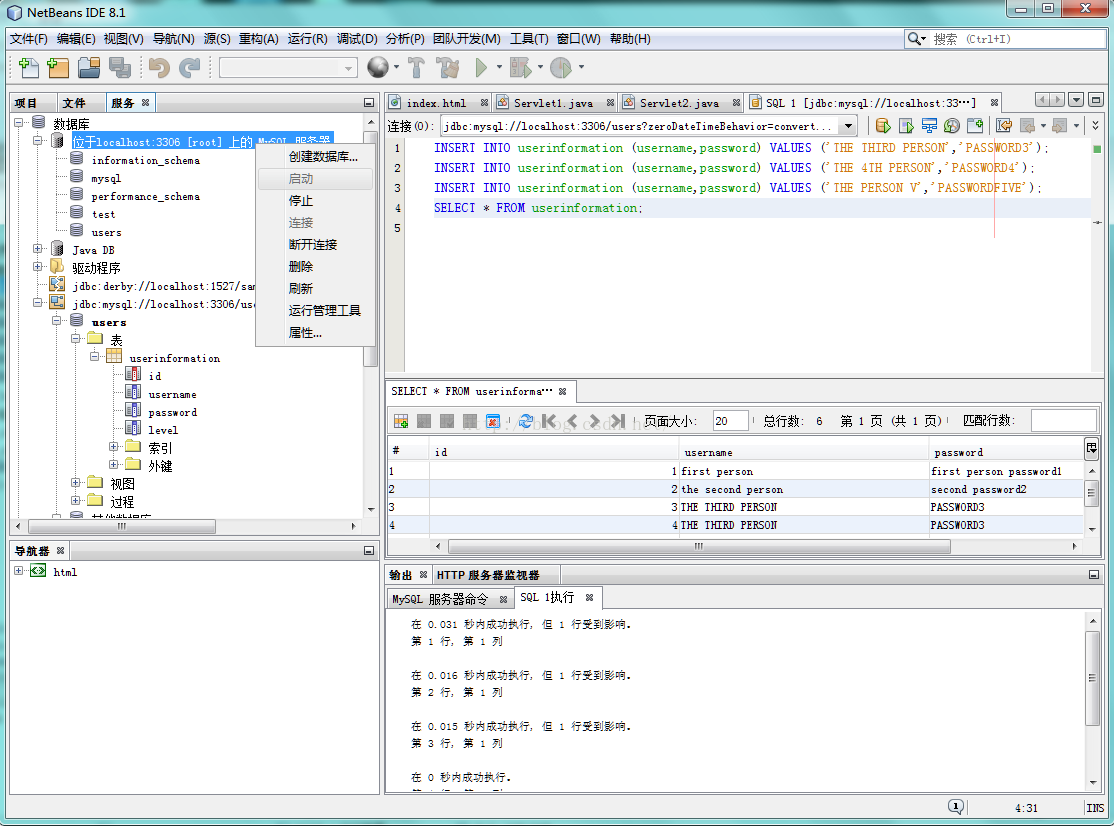Minimize the 导航器 panel
Viewport: 1114px width, 826px height.
click(x=369, y=550)
